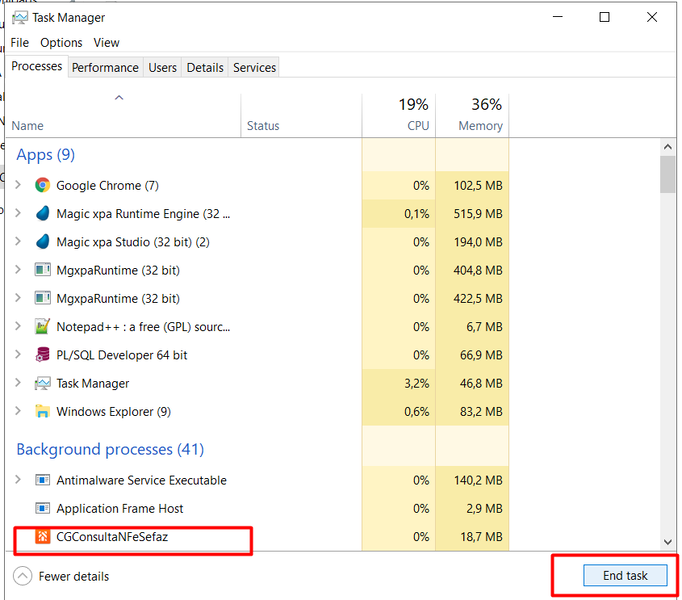Viewport: 682px width, 600px height.
Task: Click the Magic xpa Runtime Engine icon
Action: (x=42, y=214)
